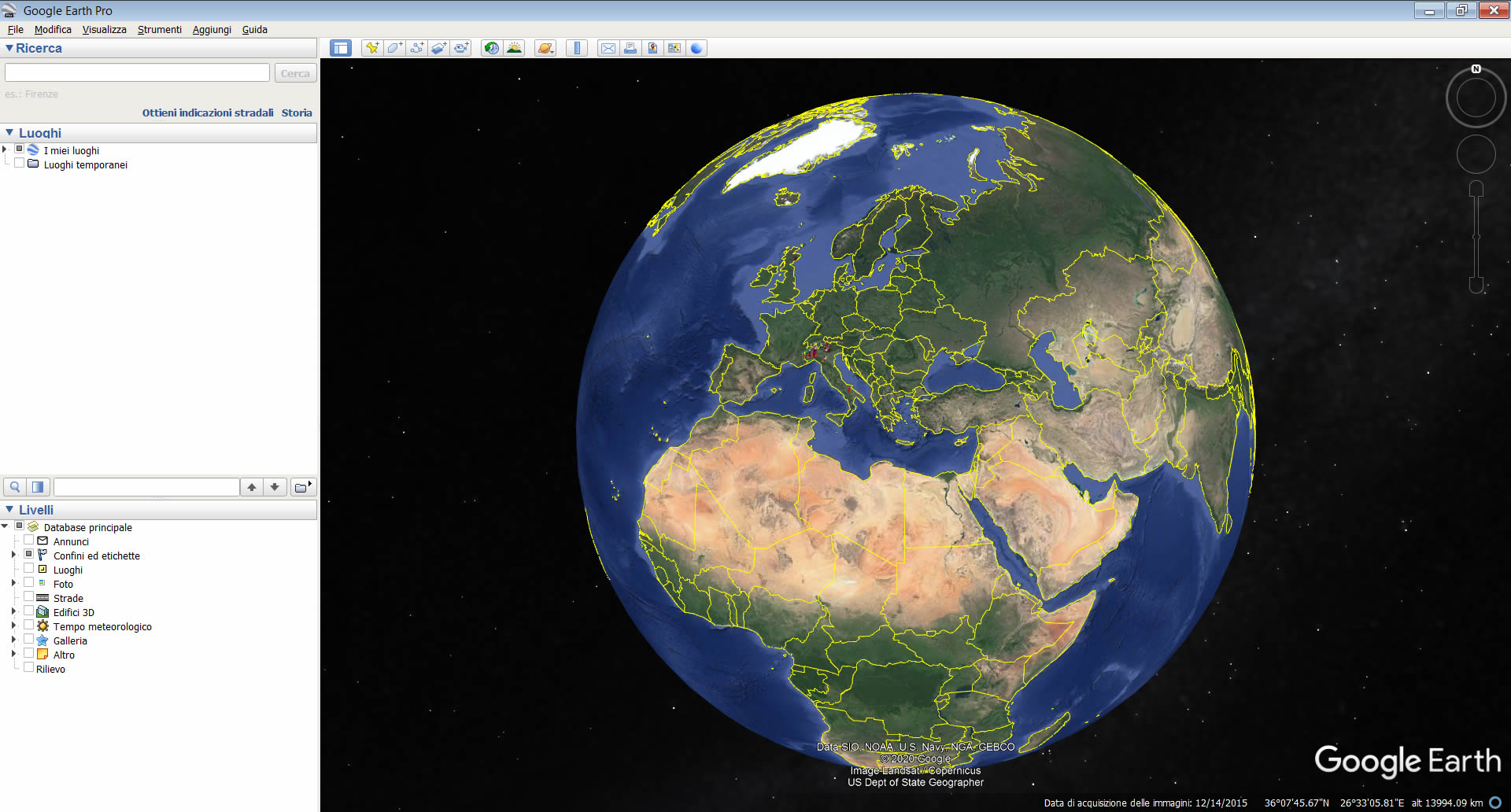Viewport: 1511px width, 812px height.
Task: Click the Google Earth Pro app icon
Action: 9,10
